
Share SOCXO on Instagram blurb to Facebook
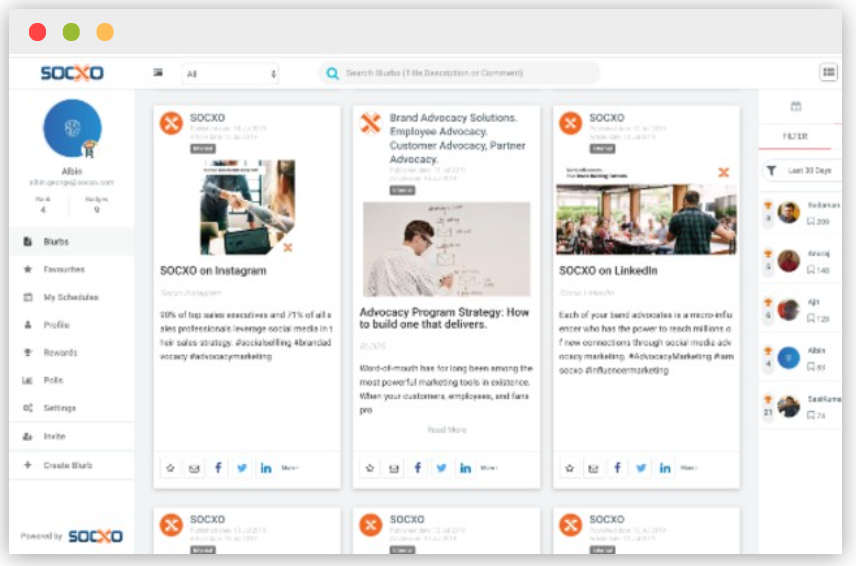click(218, 468)
